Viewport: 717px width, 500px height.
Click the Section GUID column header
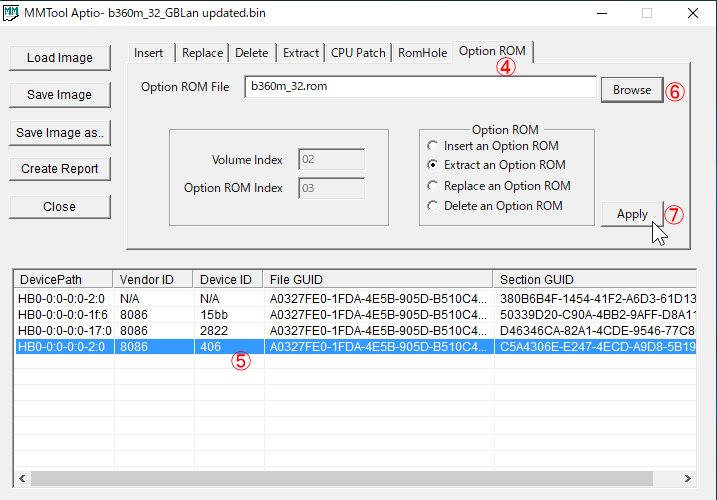click(x=594, y=280)
